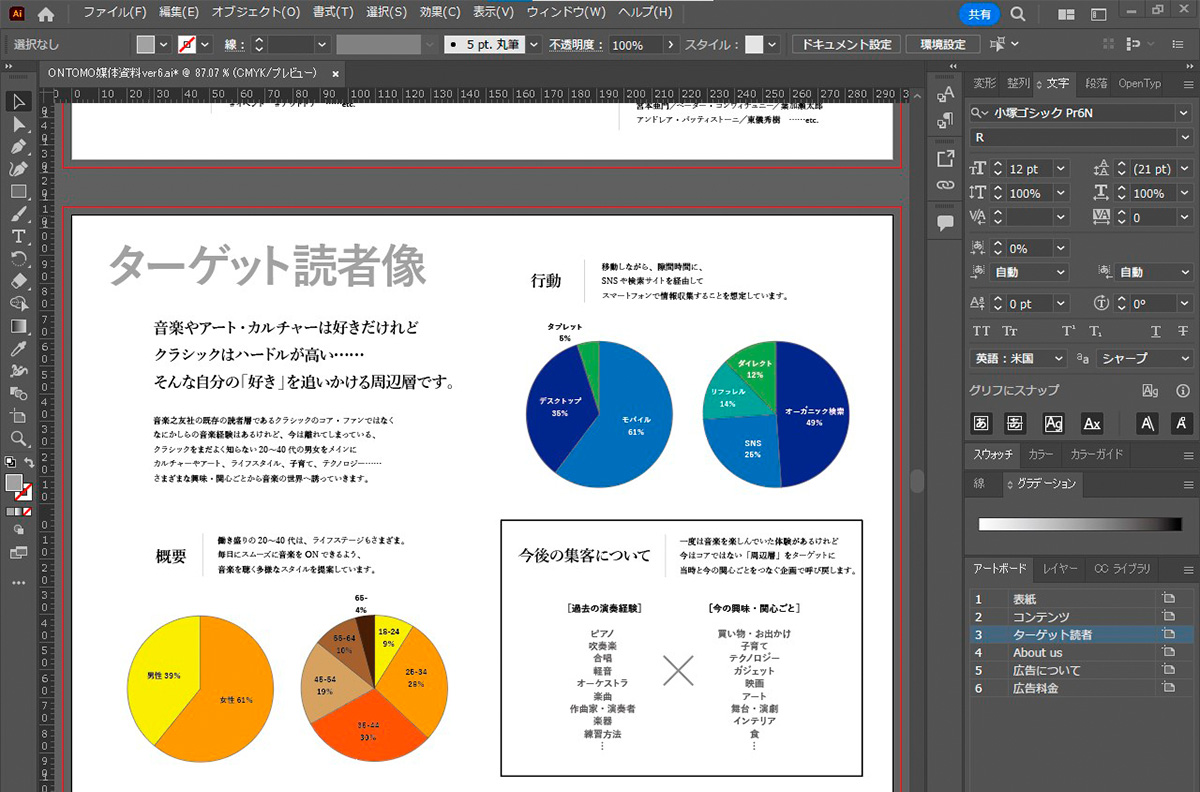Toggle All Caps (TT) text style

(x=981, y=331)
